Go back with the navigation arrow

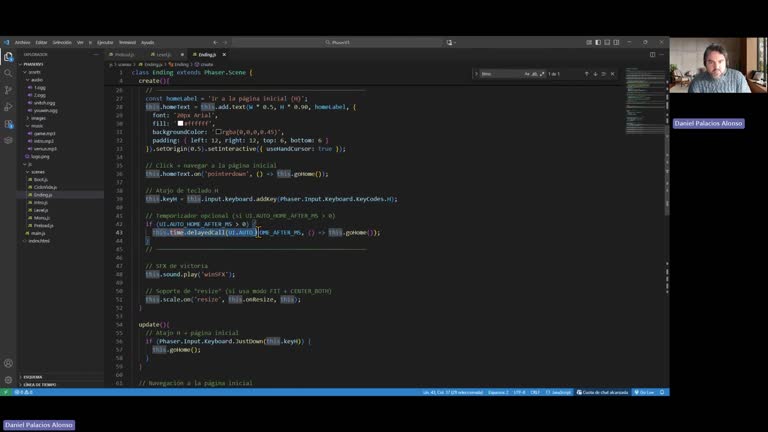click(216, 43)
